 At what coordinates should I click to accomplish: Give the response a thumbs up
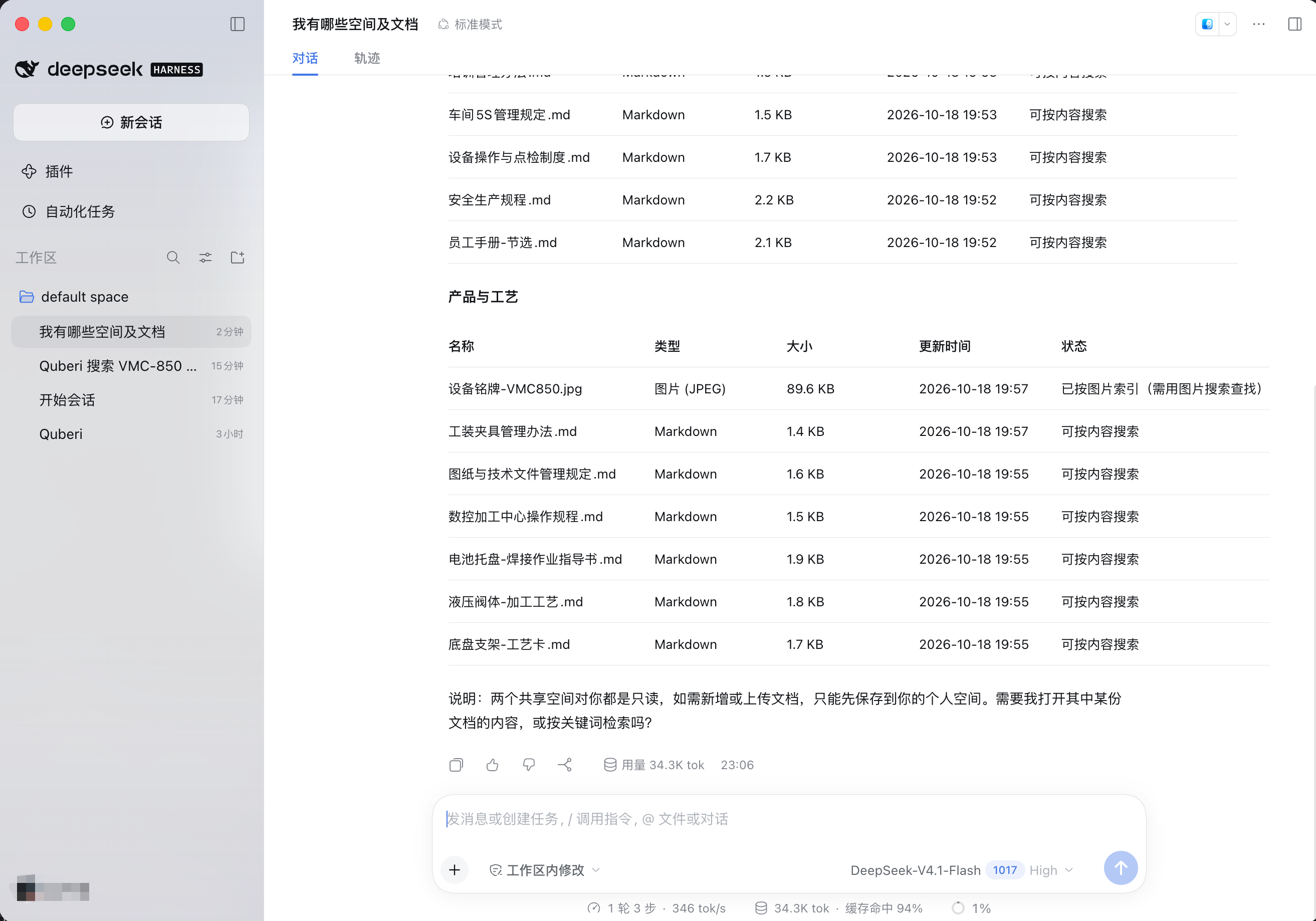pos(492,765)
